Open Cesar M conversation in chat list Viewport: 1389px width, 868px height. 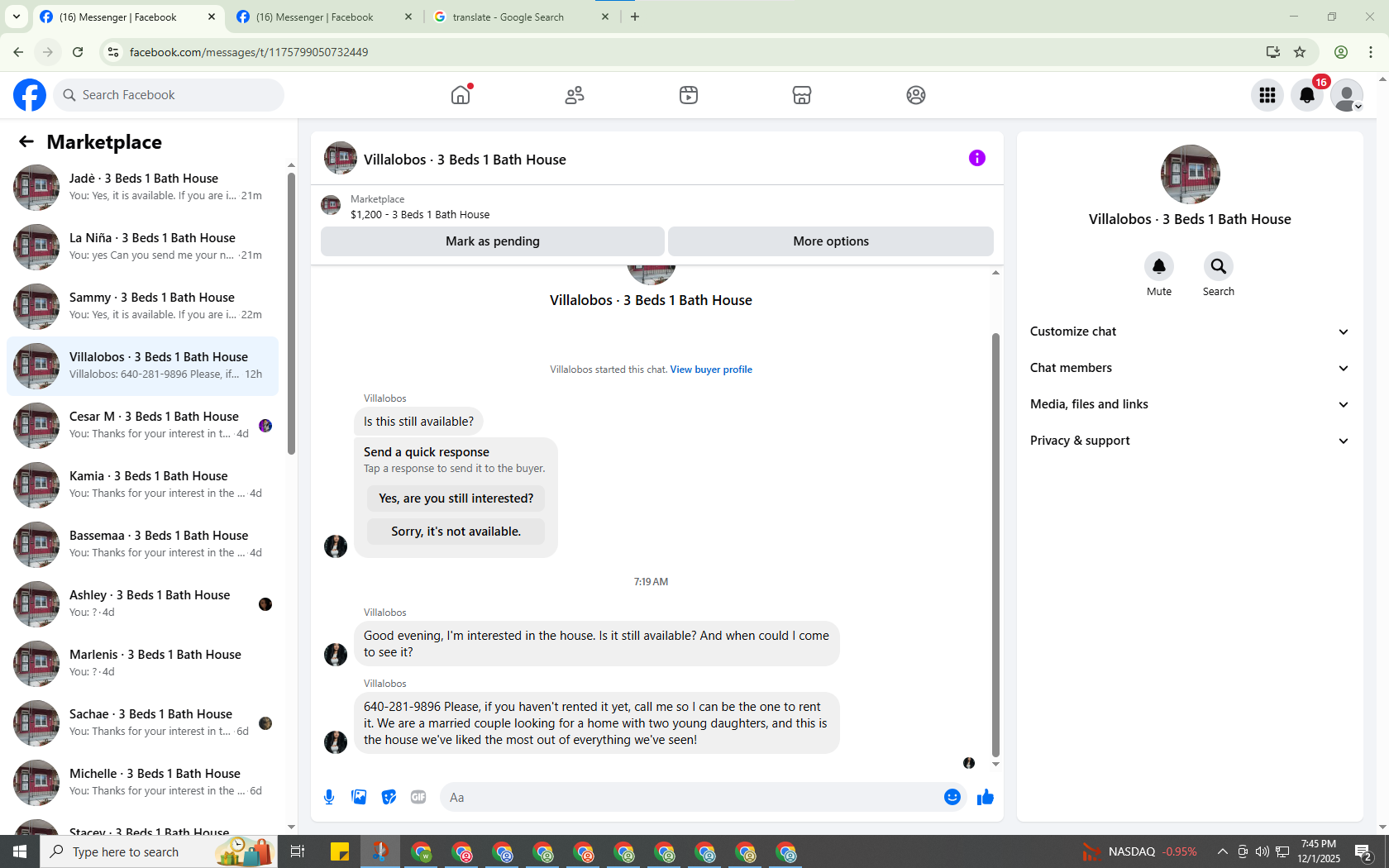click(143, 426)
